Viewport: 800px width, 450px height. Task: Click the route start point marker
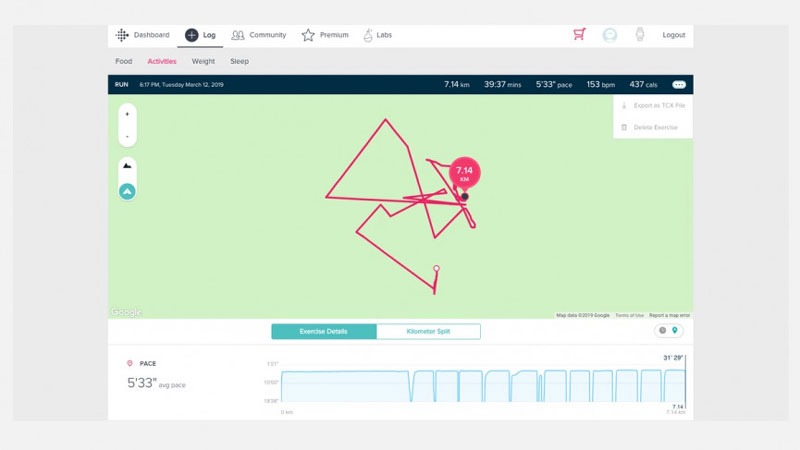pos(436,268)
